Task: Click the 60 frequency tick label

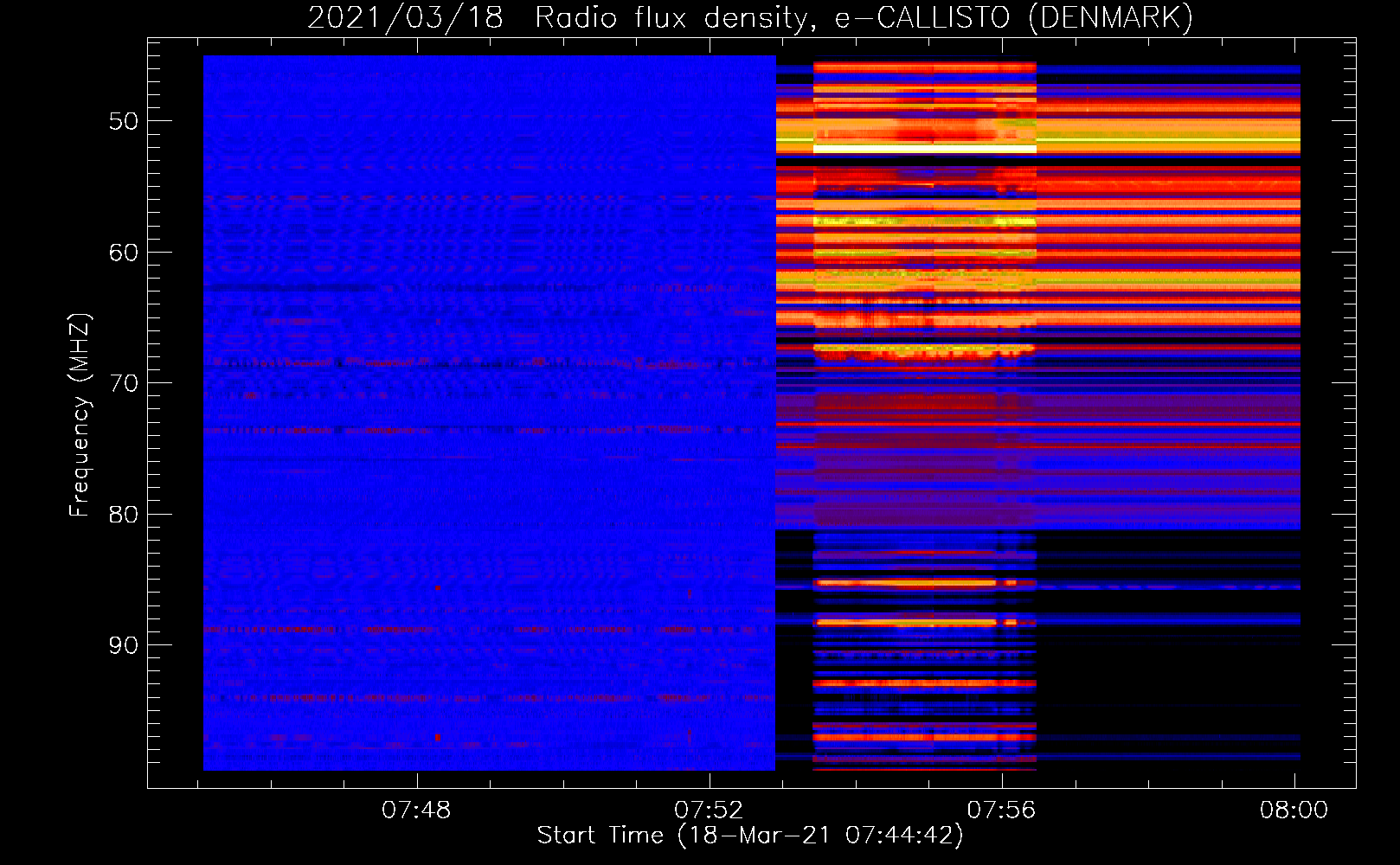Action: [124, 253]
